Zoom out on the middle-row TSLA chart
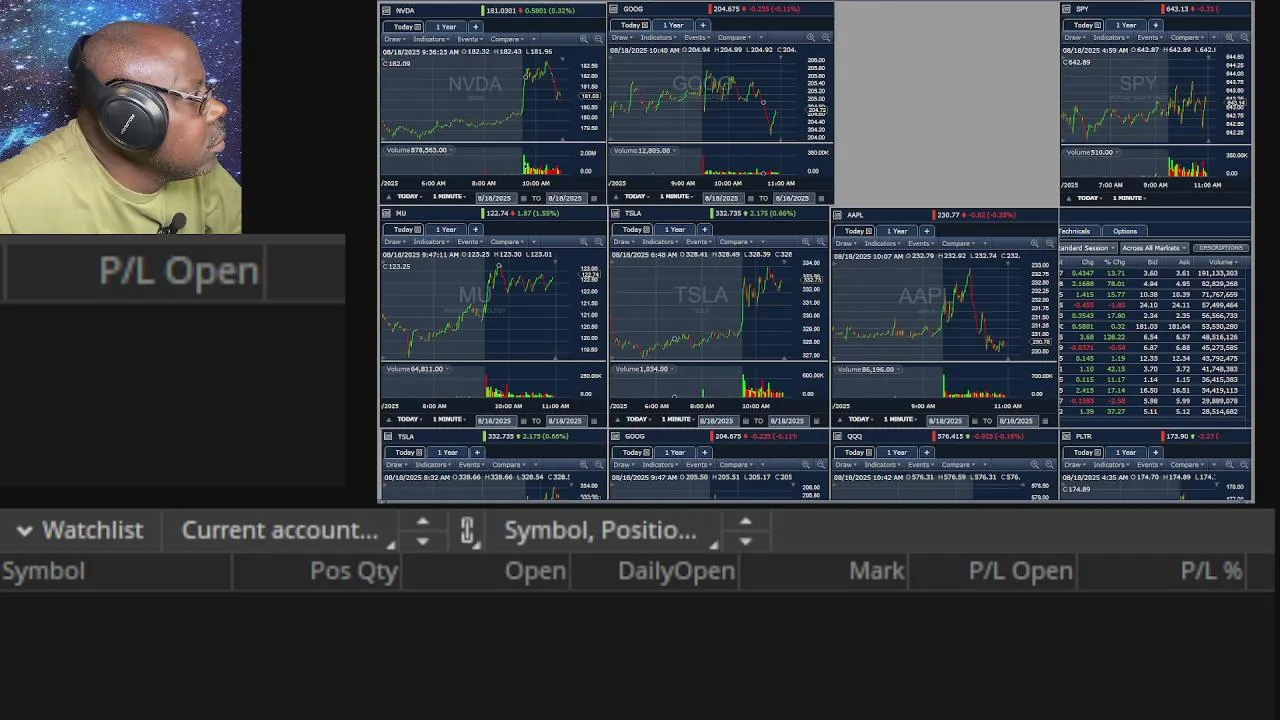The height and width of the screenshot is (720, 1280). (821, 242)
